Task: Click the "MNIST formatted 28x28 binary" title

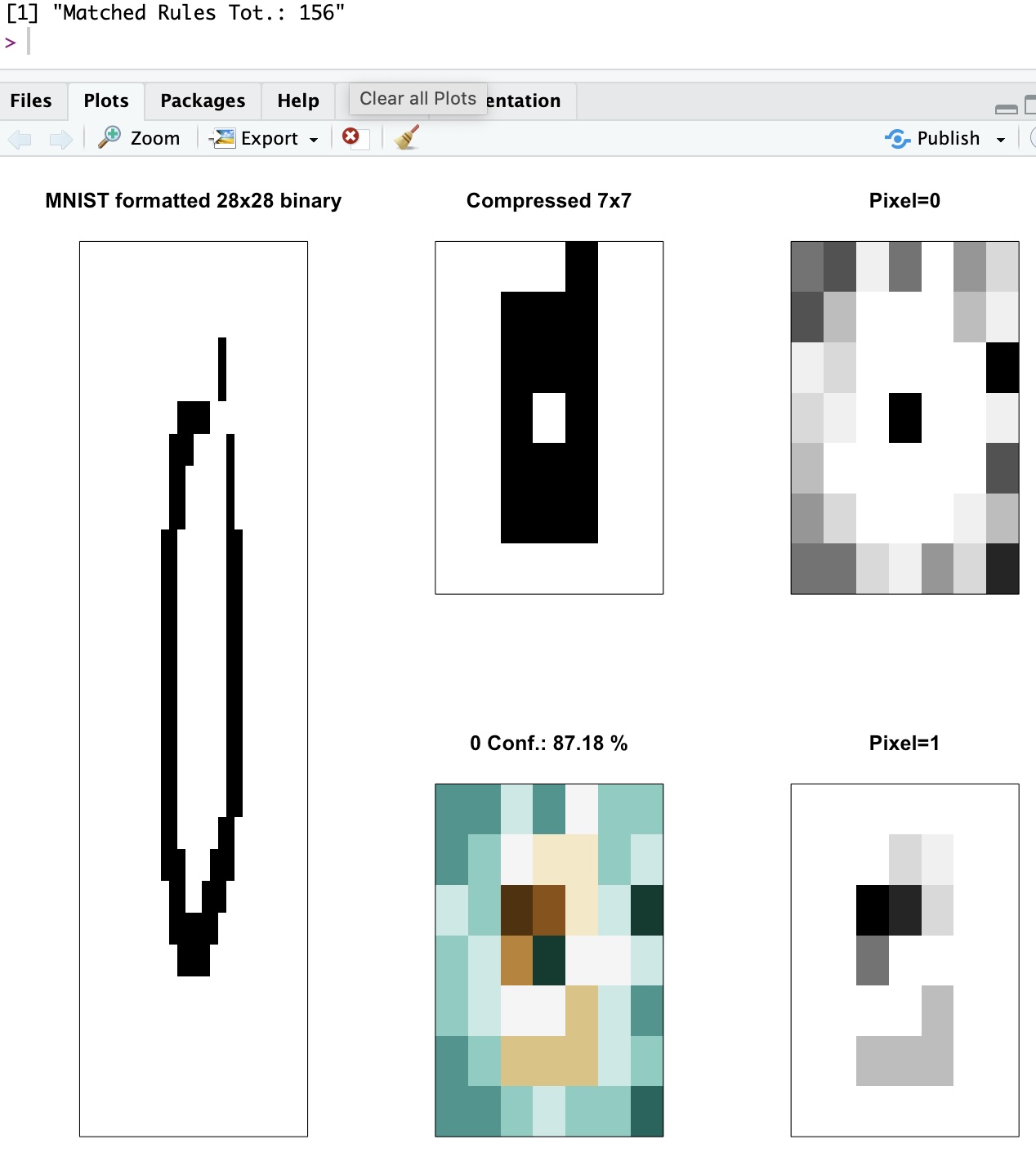Action: [x=194, y=201]
